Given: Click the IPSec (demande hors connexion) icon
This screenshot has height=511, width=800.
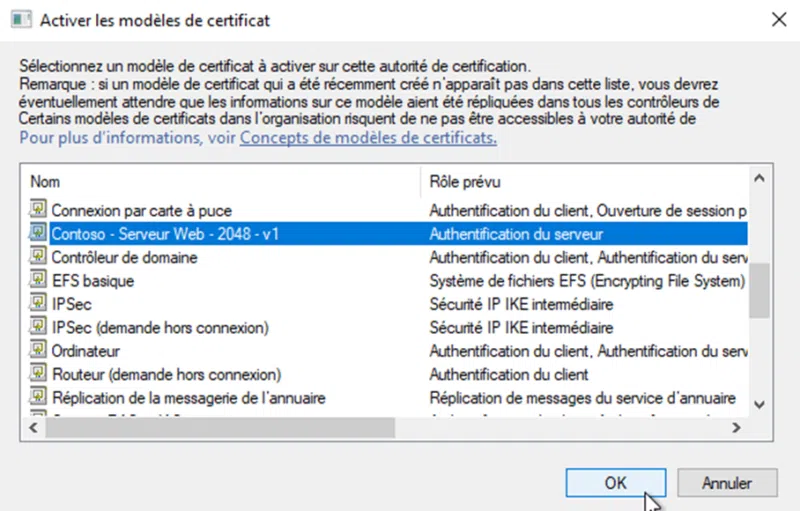Looking at the screenshot, I should [38, 327].
